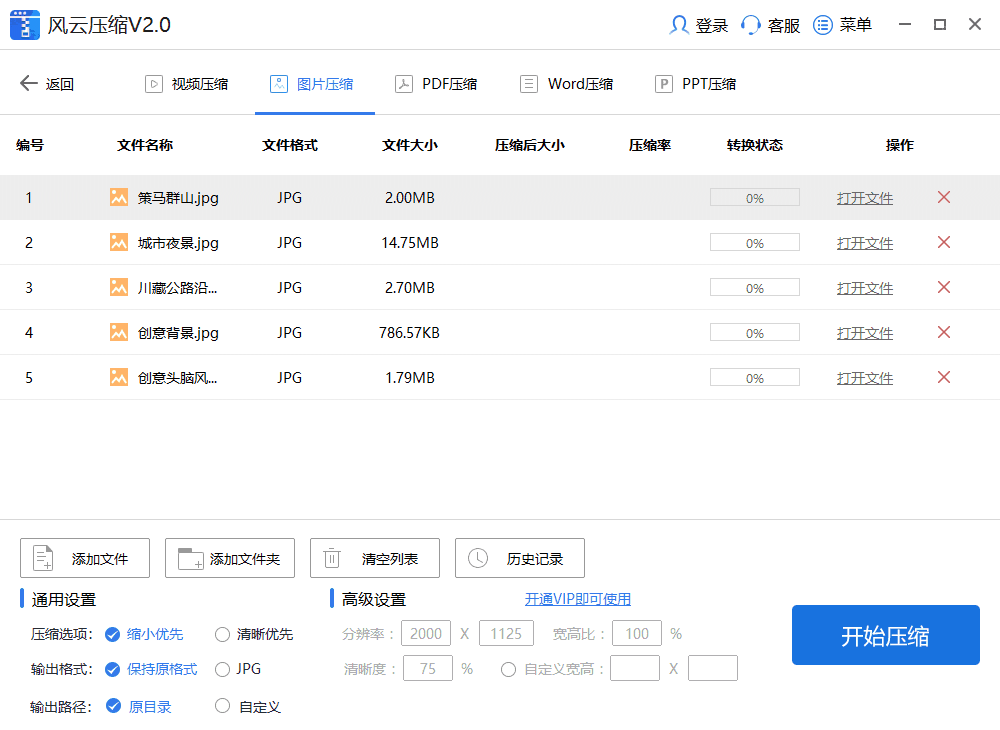
Task: Click the login user icon
Action: (680, 25)
